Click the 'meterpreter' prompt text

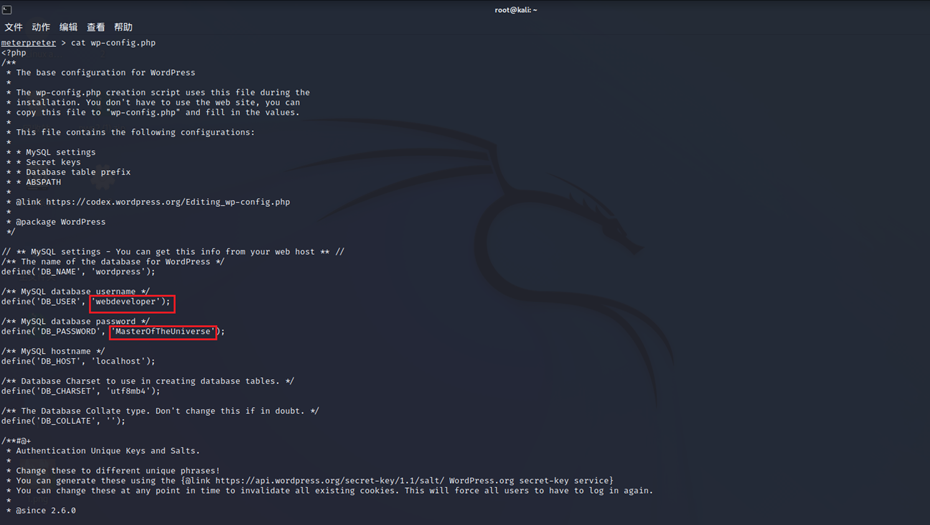28,43
